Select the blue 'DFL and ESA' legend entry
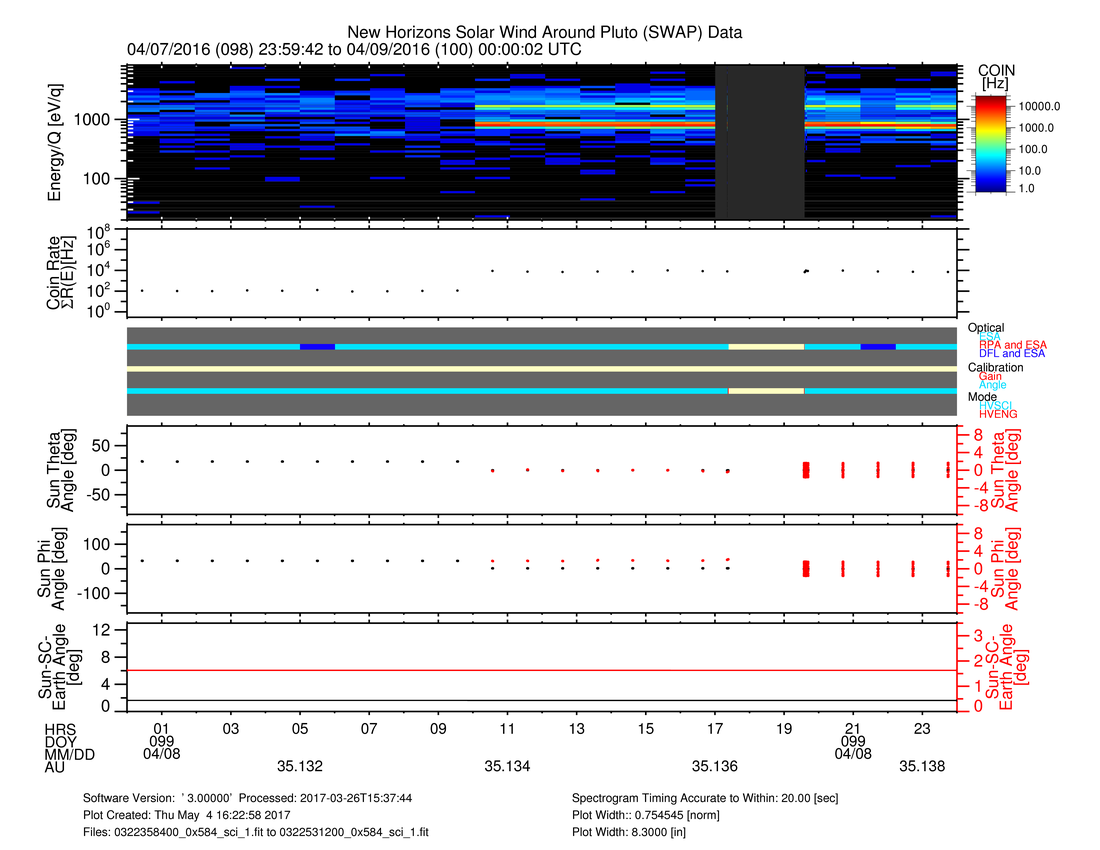 pos(1013,354)
